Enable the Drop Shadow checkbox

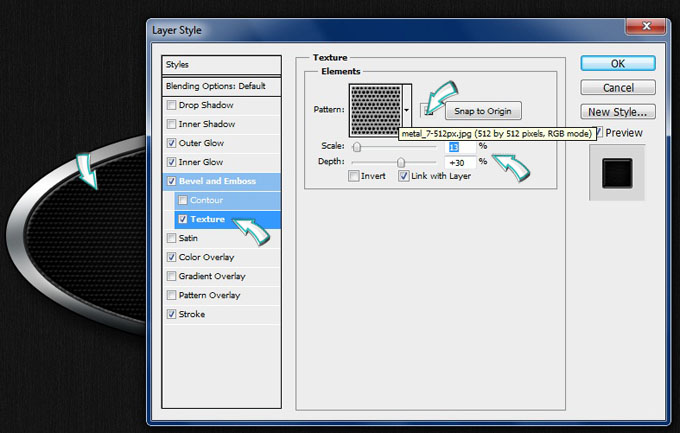pos(171,105)
